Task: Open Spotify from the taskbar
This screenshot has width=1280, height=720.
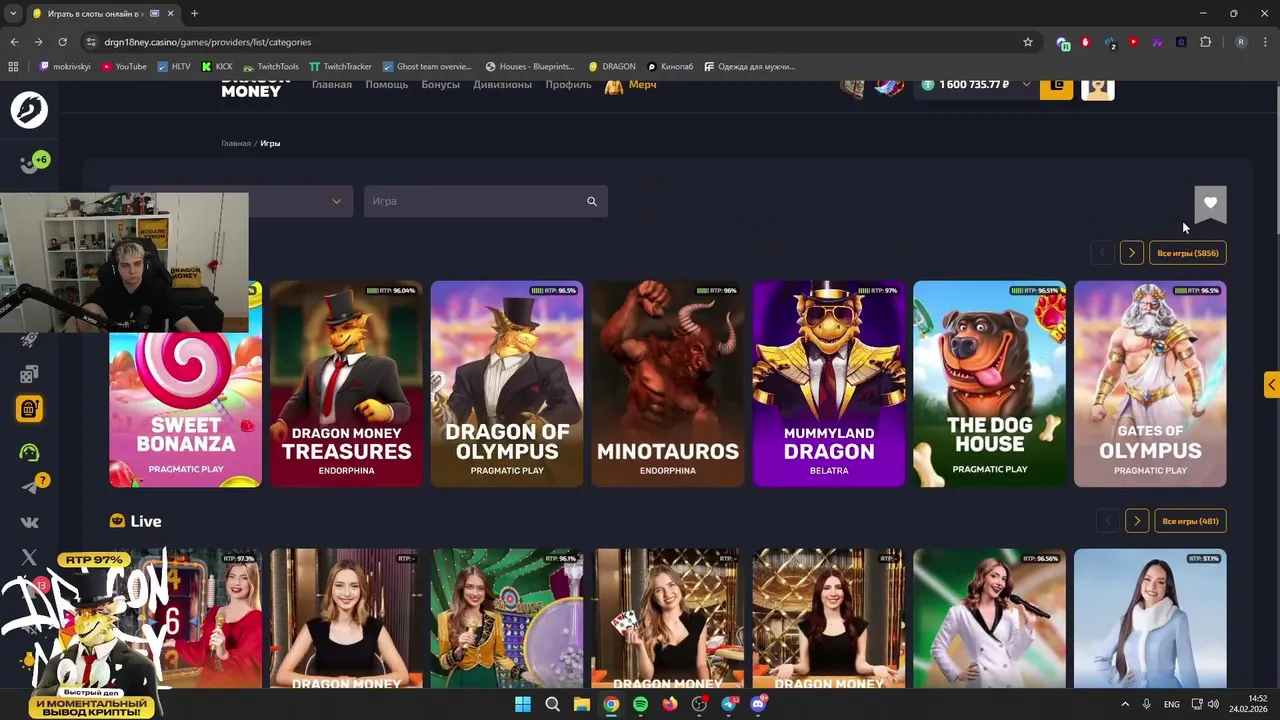Action: 640,704
